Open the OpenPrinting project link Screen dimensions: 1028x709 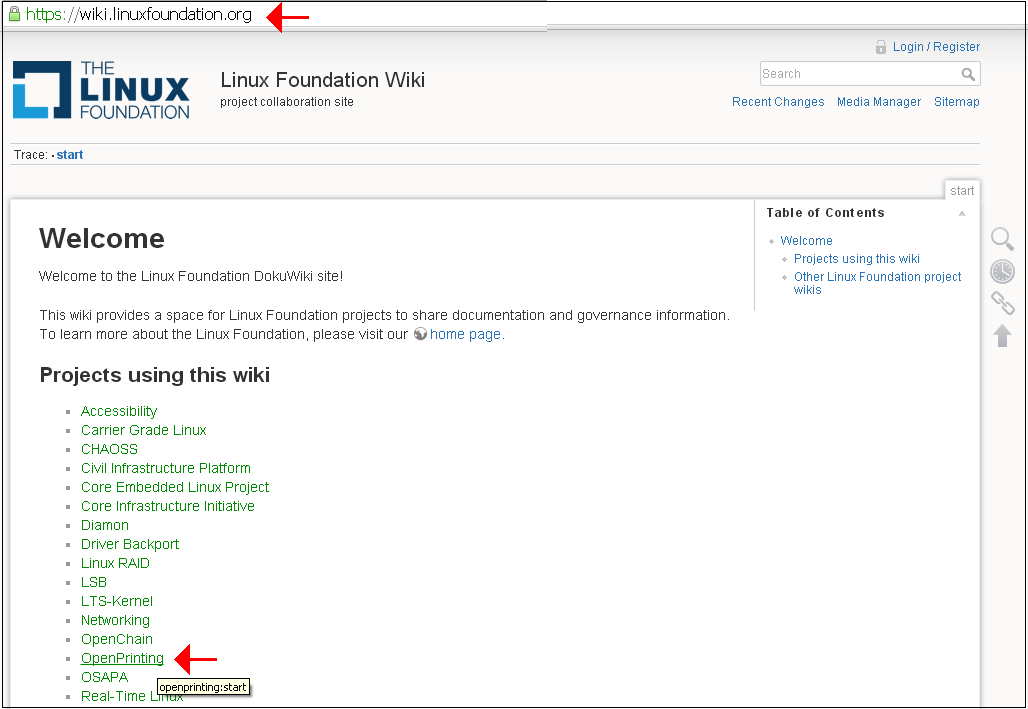point(123,658)
